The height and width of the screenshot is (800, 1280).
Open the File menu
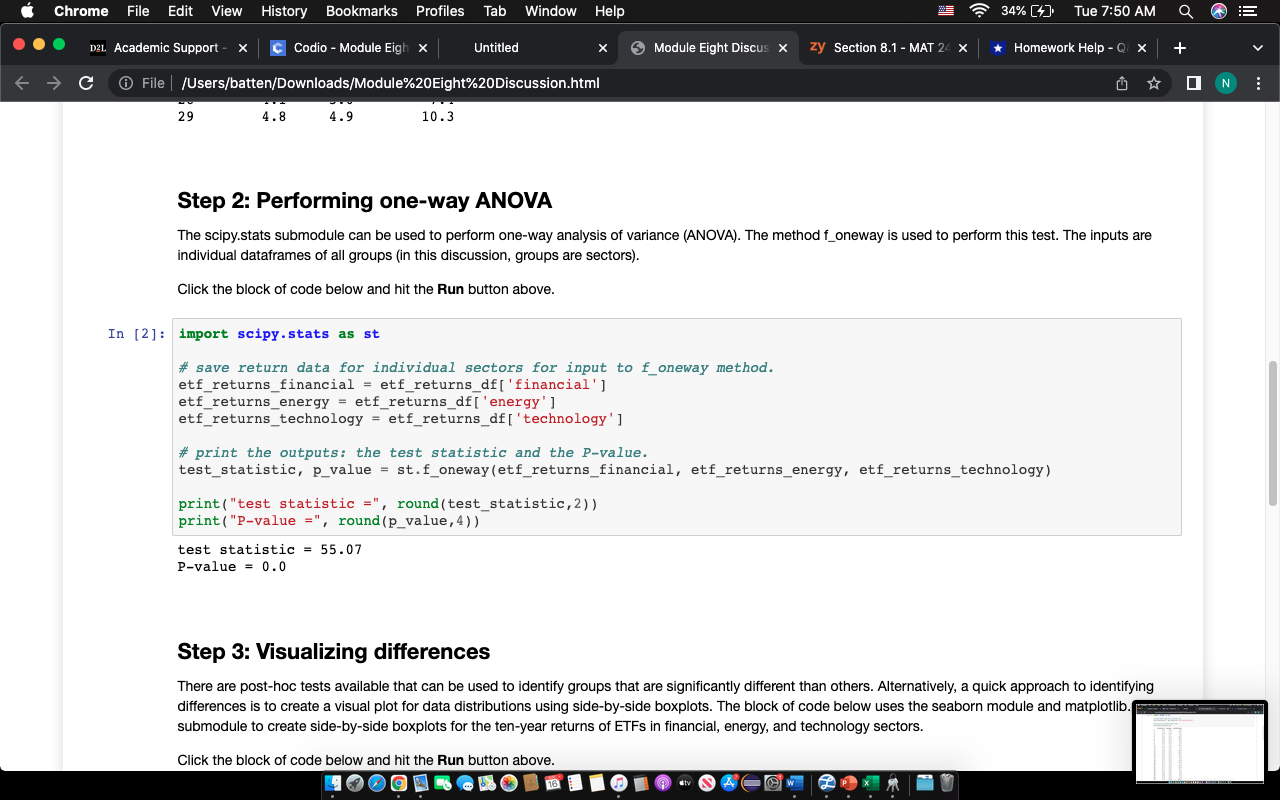tap(138, 11)
